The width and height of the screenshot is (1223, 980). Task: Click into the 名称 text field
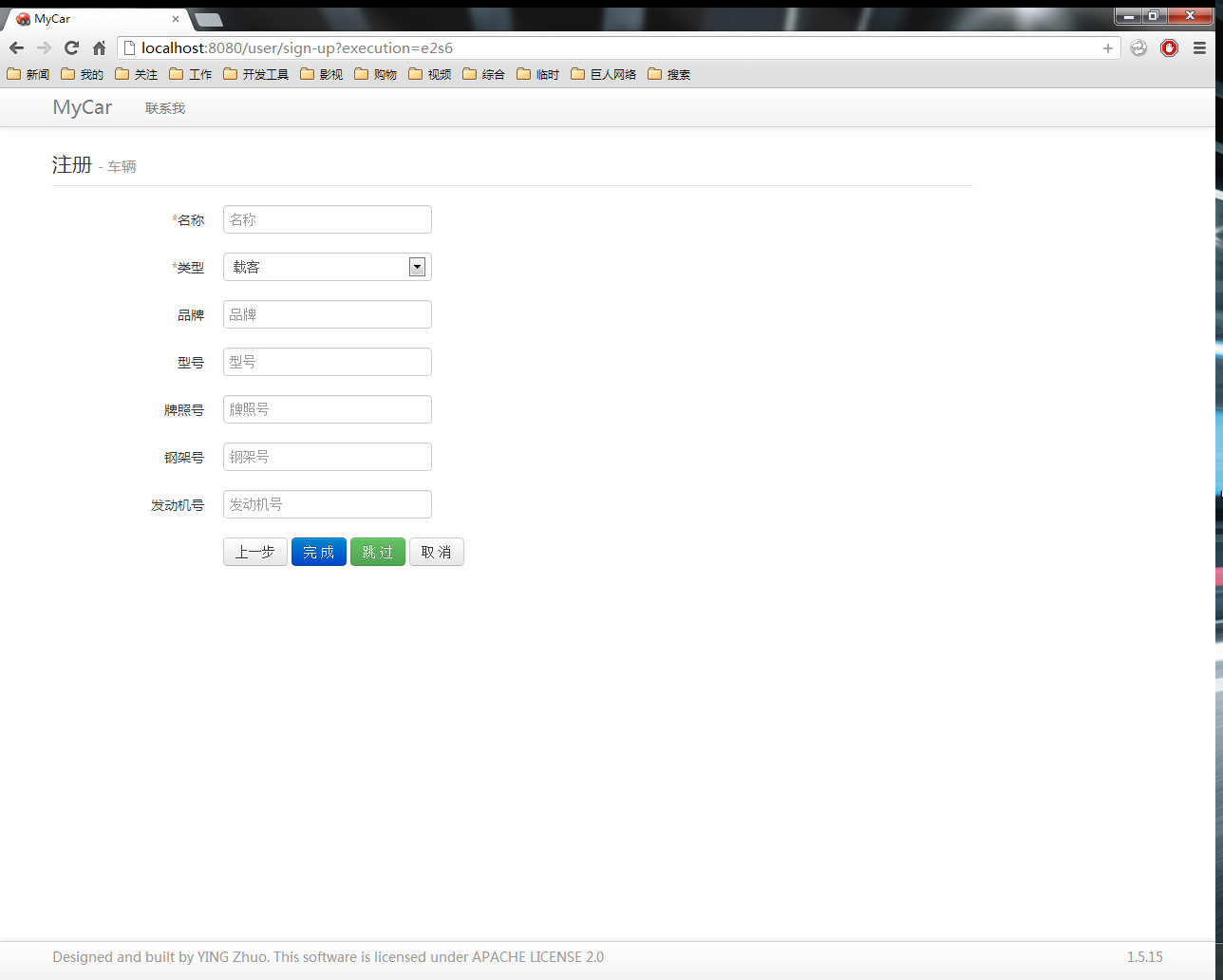tap(328, 219)
